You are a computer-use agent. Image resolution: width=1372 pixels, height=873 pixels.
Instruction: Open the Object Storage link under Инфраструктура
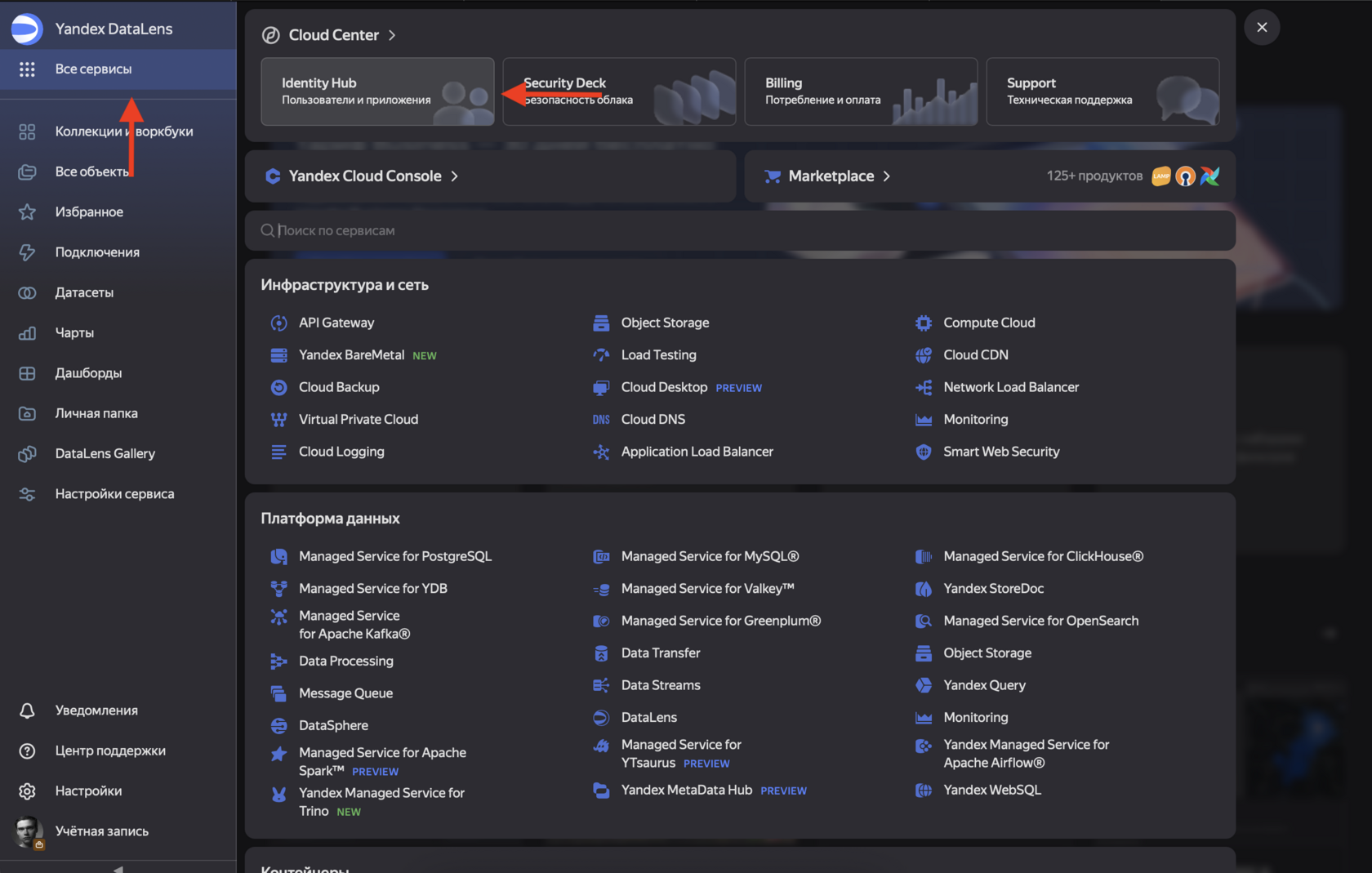(x=665, y=323)
